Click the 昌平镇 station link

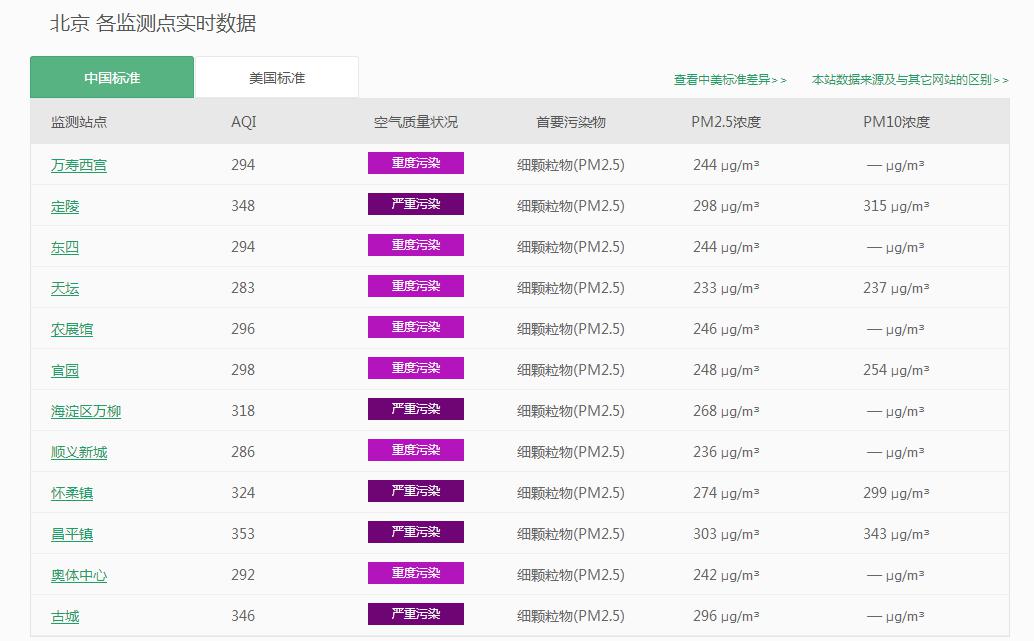(x=72, y=534)
